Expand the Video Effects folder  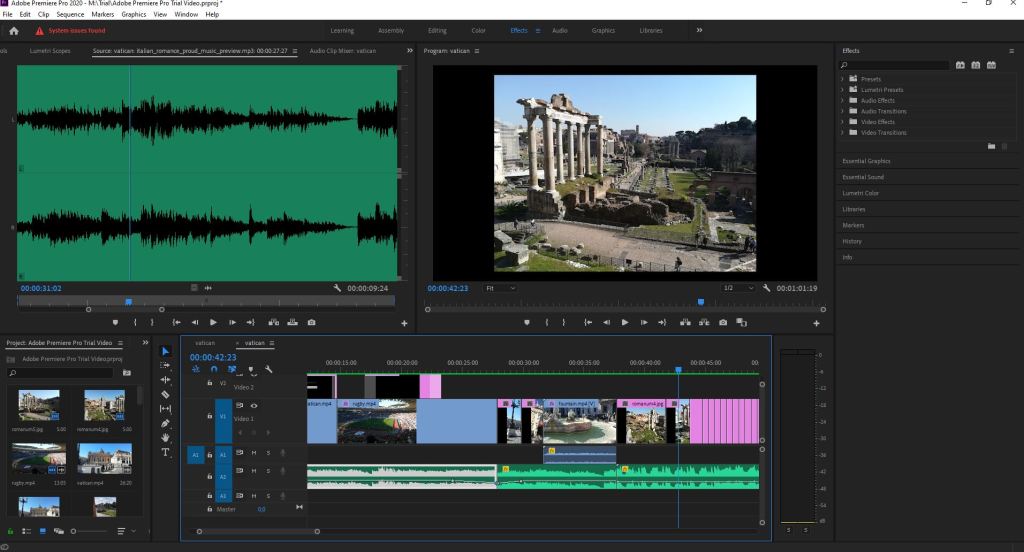point(843,122)
